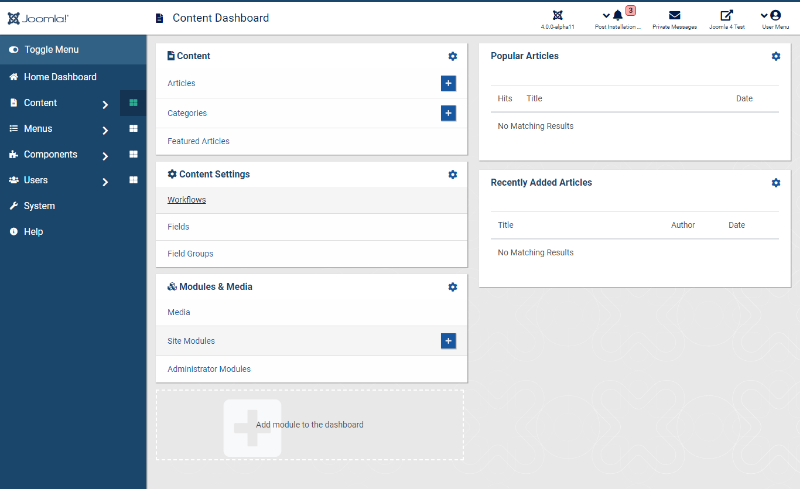Image resolution: width=800 pixels, height=489 pixels.
Task: Open the Menus dashboard grid icon
Action: click(133, 129)
